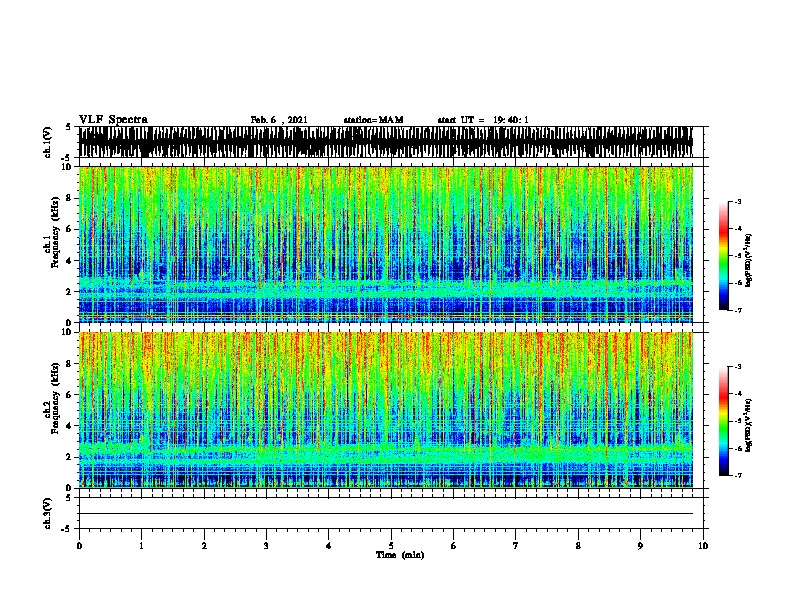
Task: Click the "8" kHz tick of ch.1 spectrogram
Action: 69,198
